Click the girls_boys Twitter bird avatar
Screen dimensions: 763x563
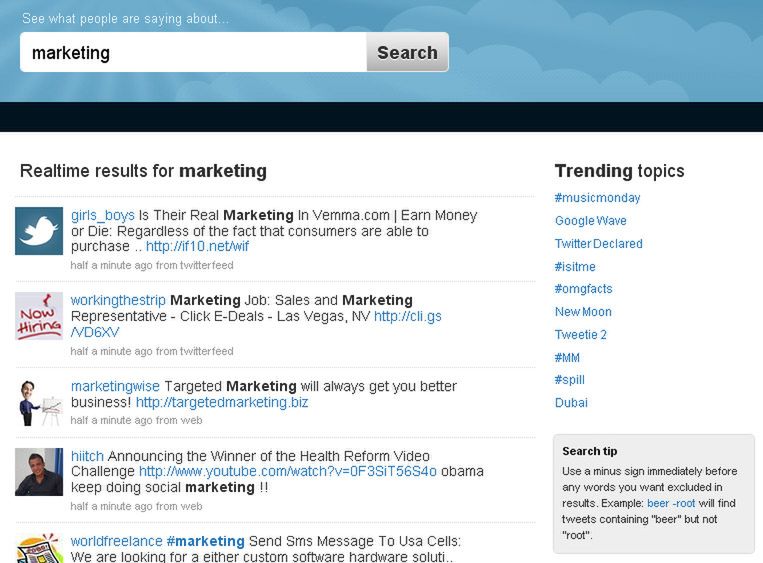[39, 231]
